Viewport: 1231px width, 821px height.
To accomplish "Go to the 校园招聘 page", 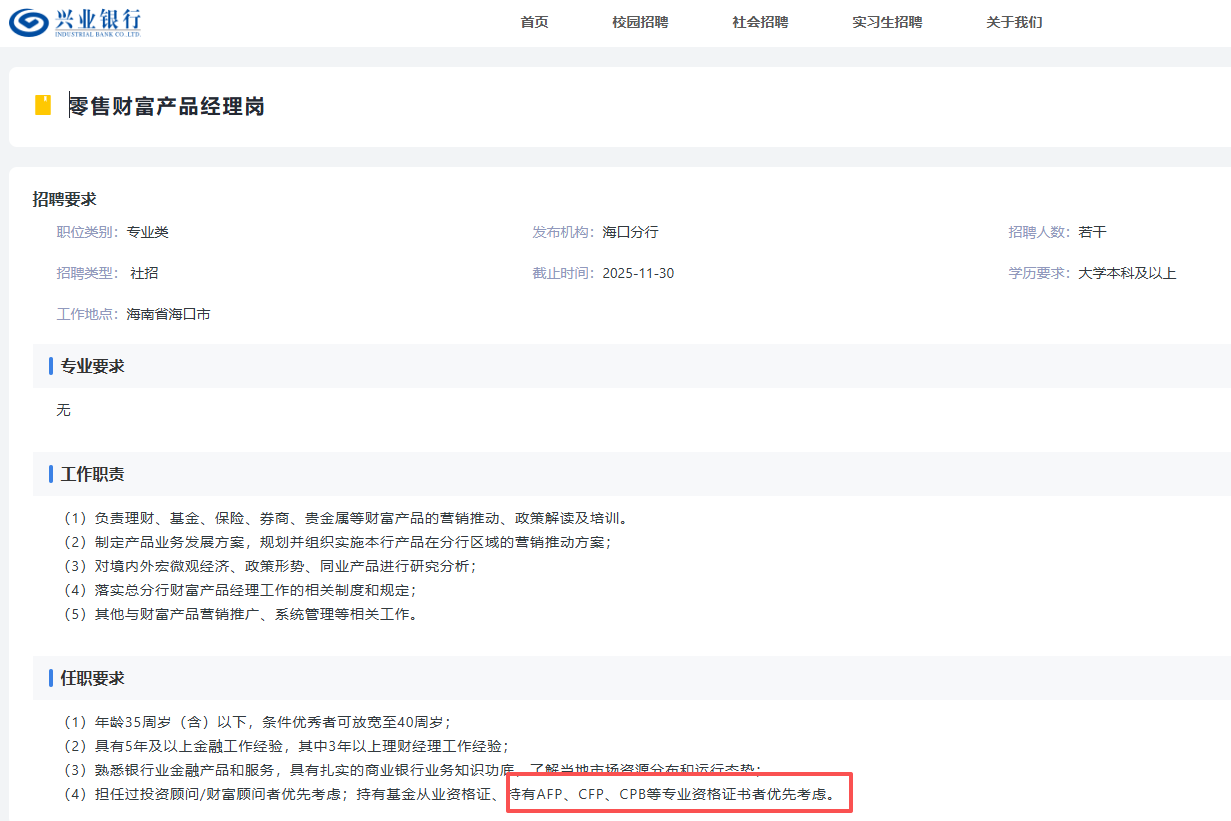I will tap(640, 22).
